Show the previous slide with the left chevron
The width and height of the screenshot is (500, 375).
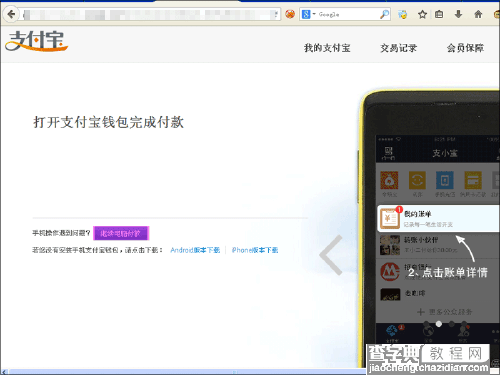[331, 255]
